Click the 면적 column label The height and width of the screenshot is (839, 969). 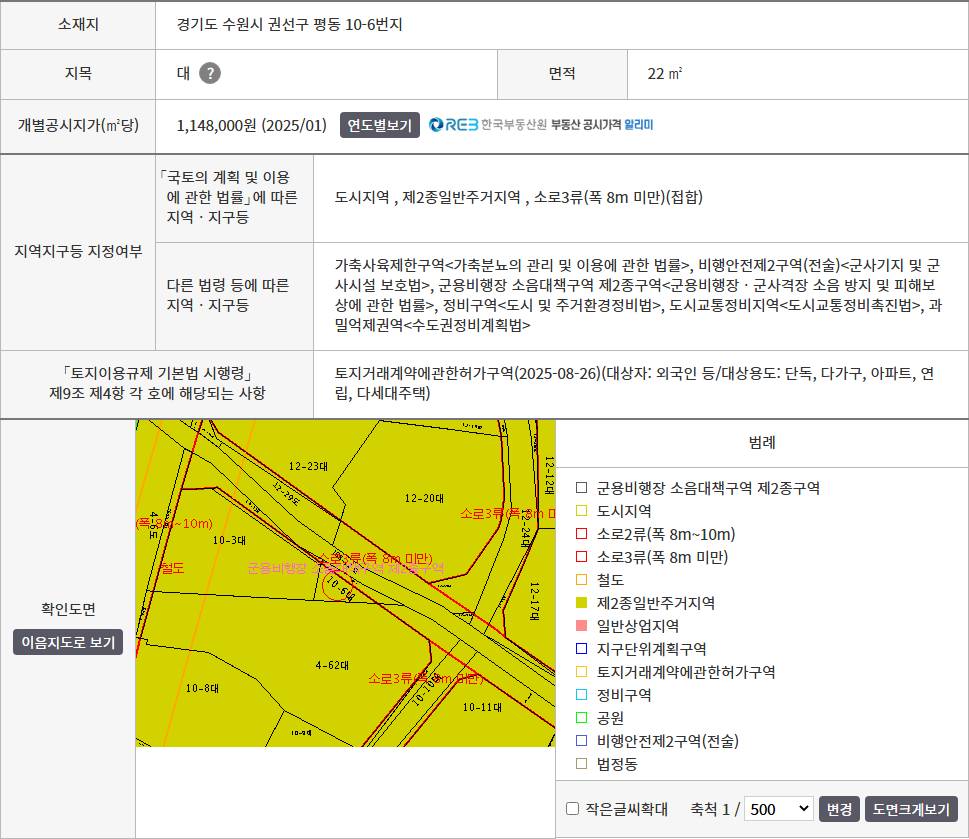(x=562, y=74)
